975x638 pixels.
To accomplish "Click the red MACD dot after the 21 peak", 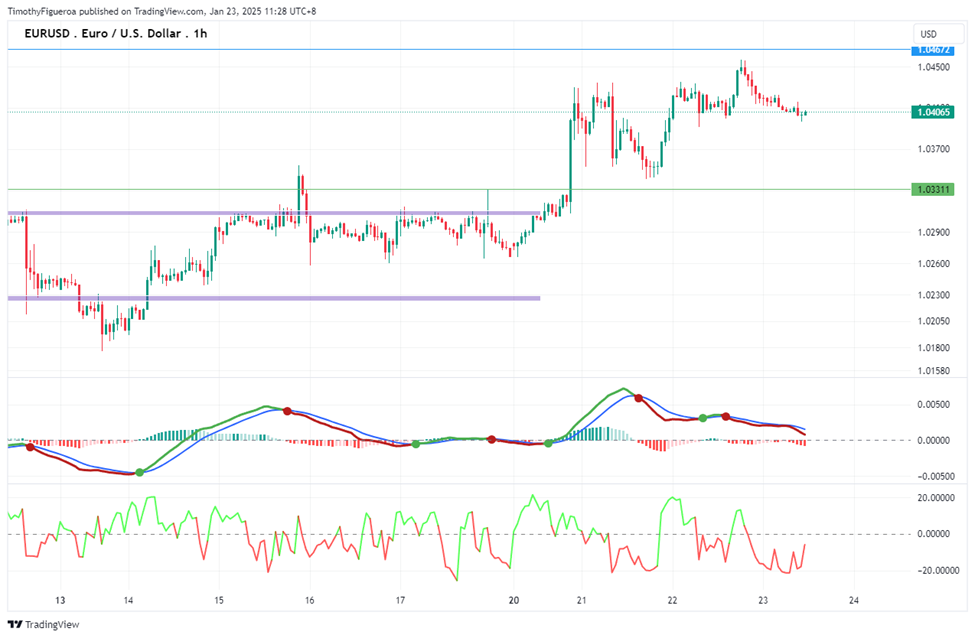I will pos(639,398).
